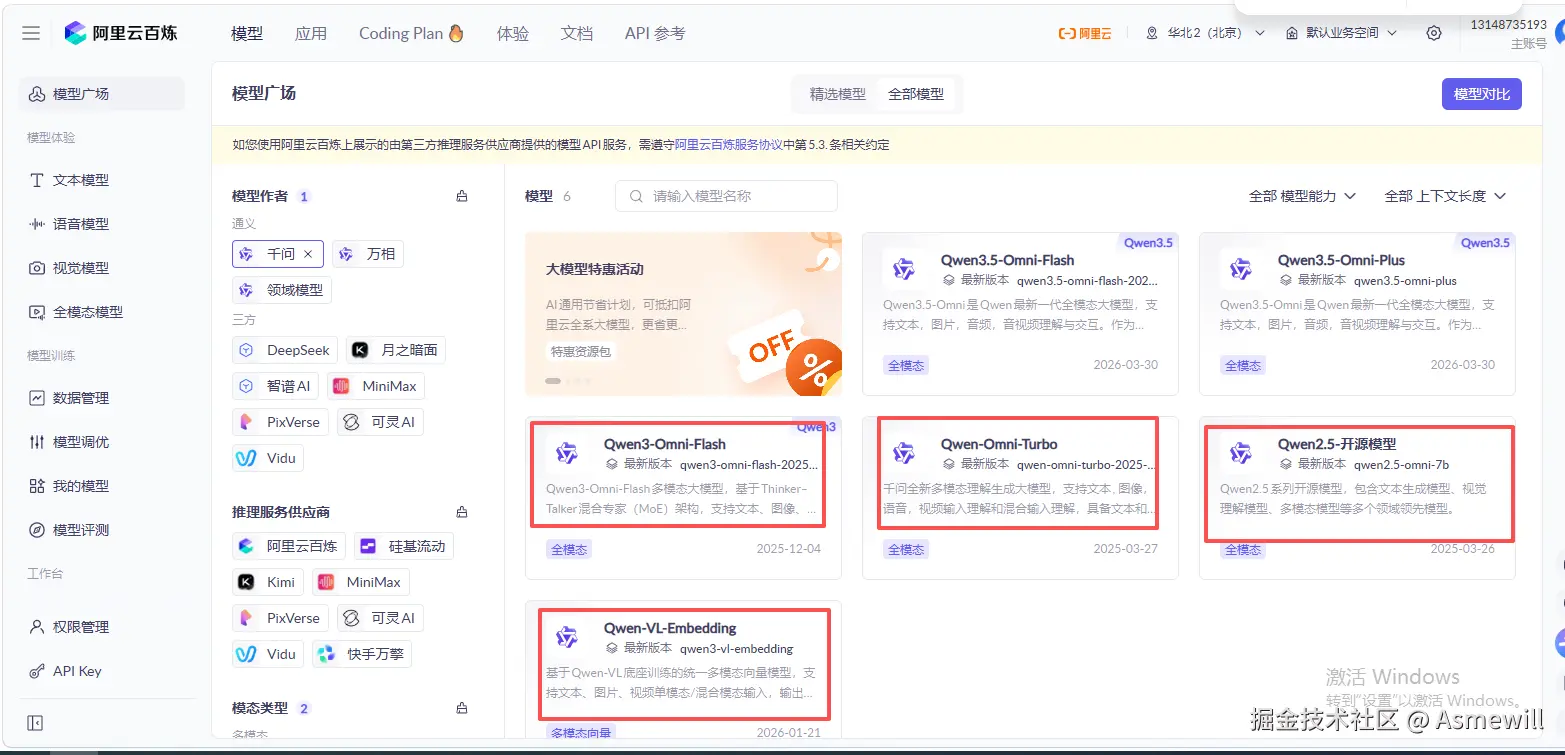Click lock icon beside 模态类型
1565x755 pixels.
(462, 708)
